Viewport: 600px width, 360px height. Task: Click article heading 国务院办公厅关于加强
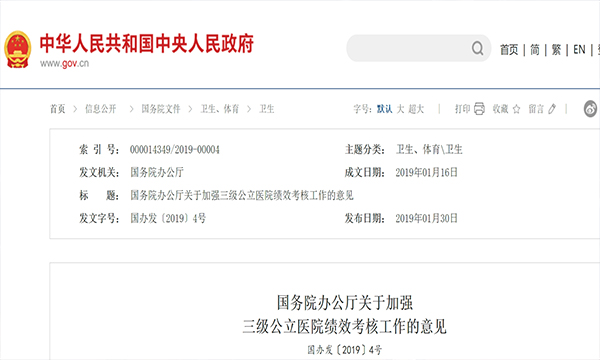click(345, 303)
